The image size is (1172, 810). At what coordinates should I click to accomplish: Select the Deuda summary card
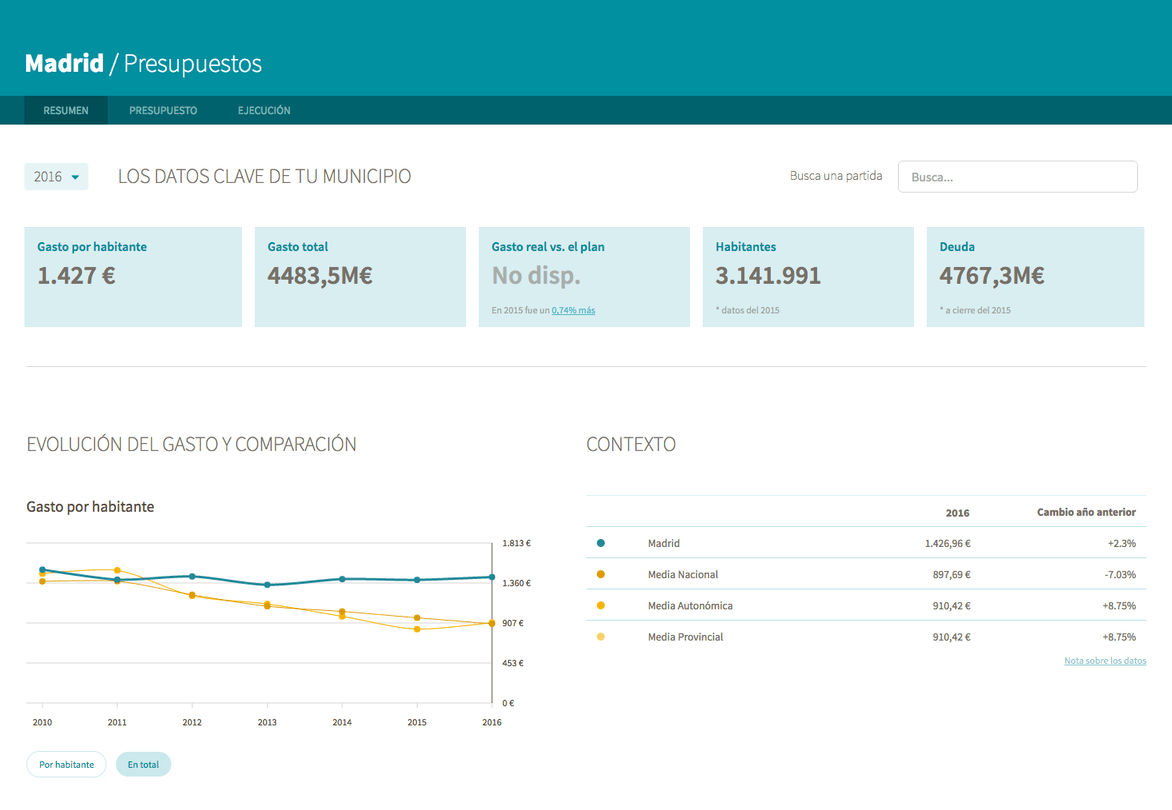1035,277
